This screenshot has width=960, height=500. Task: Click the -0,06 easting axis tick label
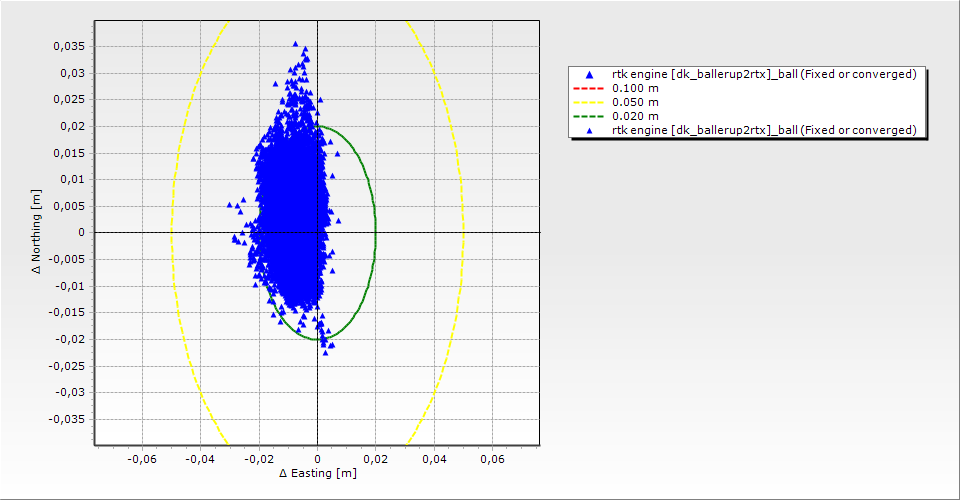(141, 459)
